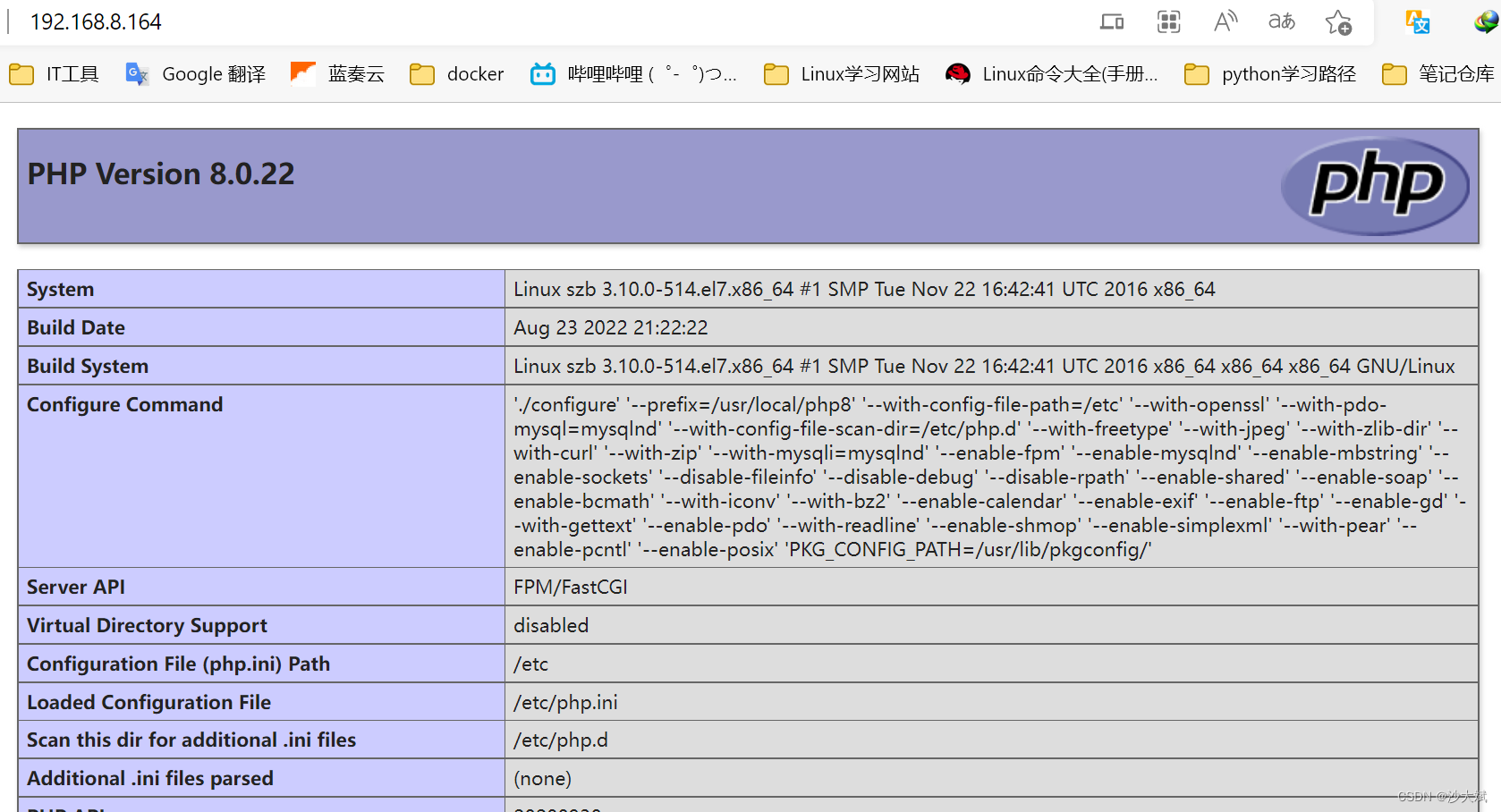Open the Google 翻译 bookmark
This screenshot has height=812, width=1501.
[196, 74]
